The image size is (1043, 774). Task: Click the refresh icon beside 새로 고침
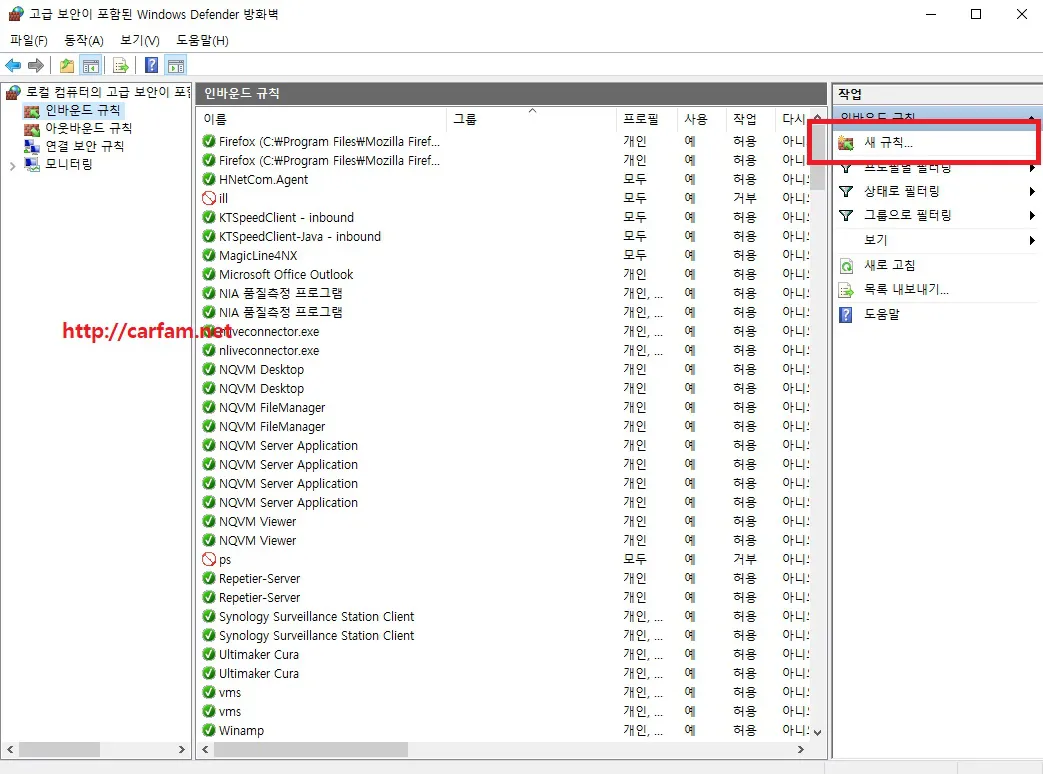coord(846,266)
